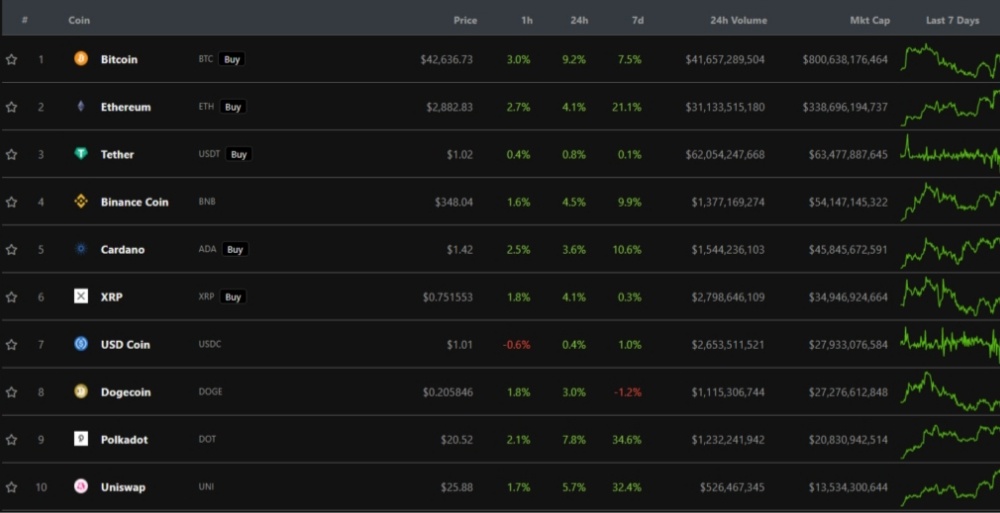Open the XRP coin name link

pos(112,296)
